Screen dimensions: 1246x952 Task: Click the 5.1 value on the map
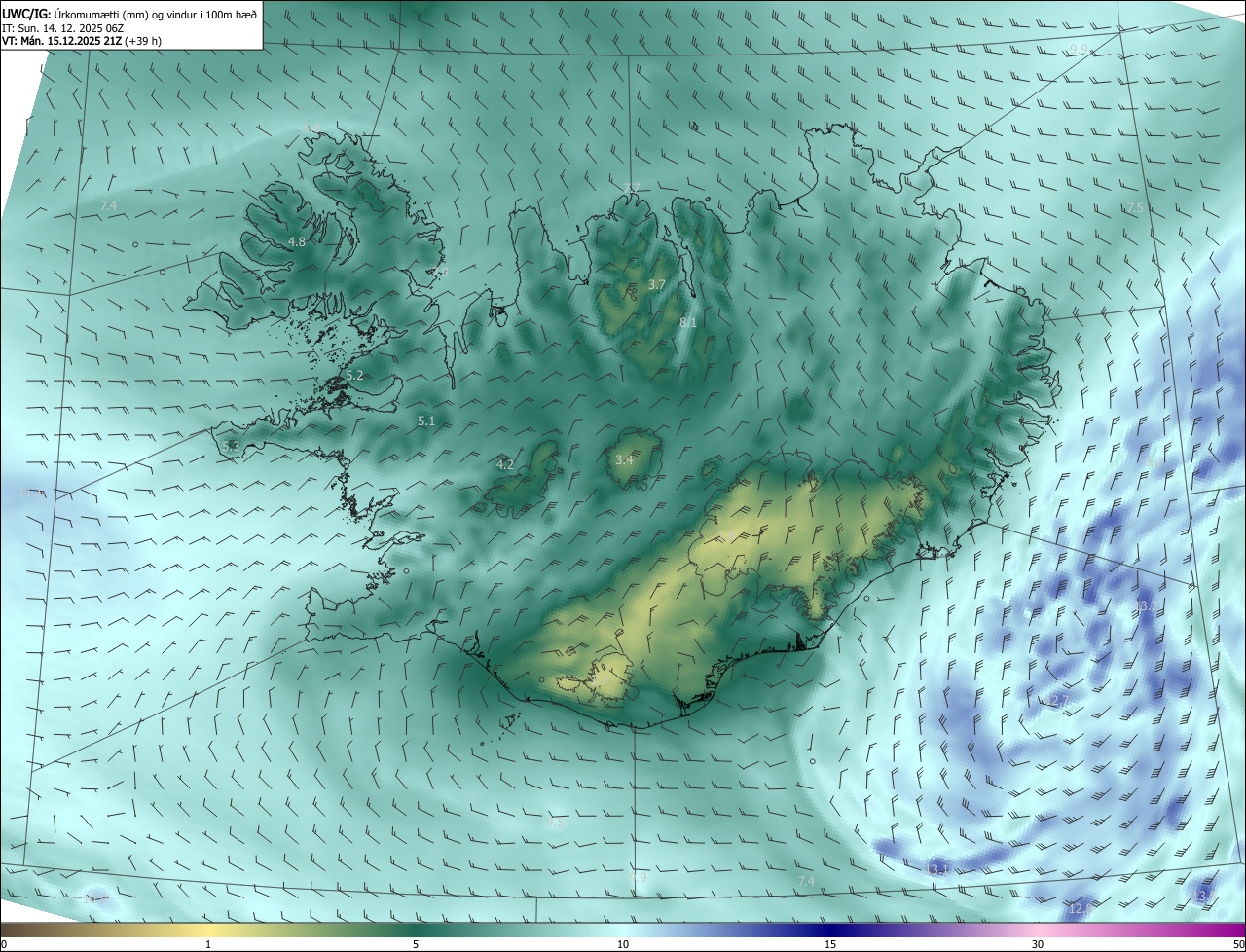point(426,421)
